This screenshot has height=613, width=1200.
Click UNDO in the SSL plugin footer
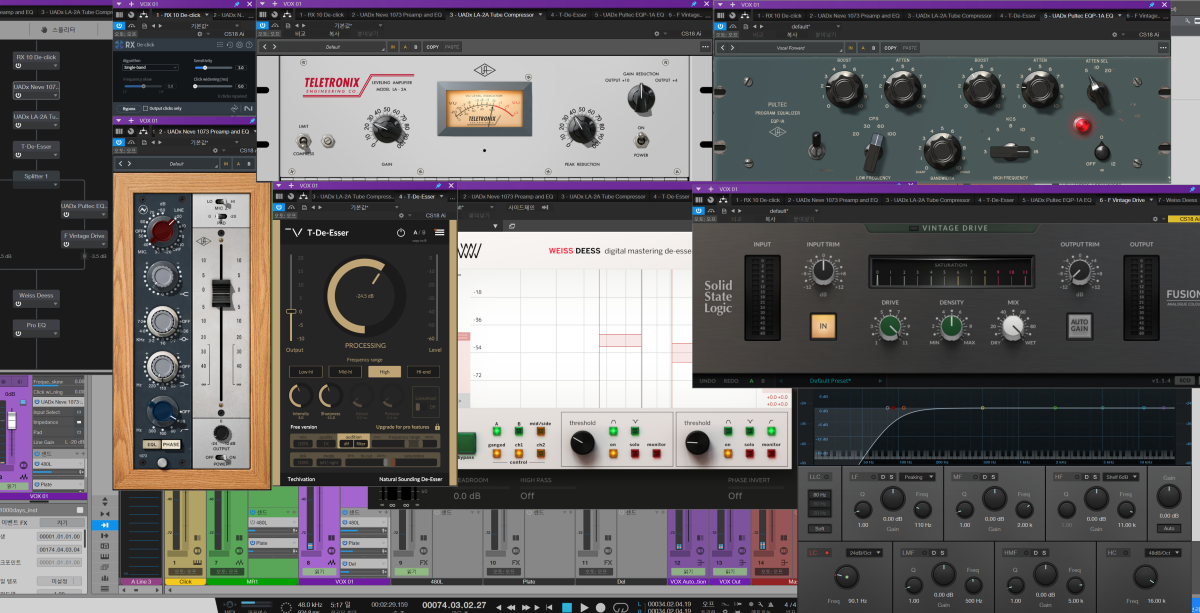(x=706, y=380)
